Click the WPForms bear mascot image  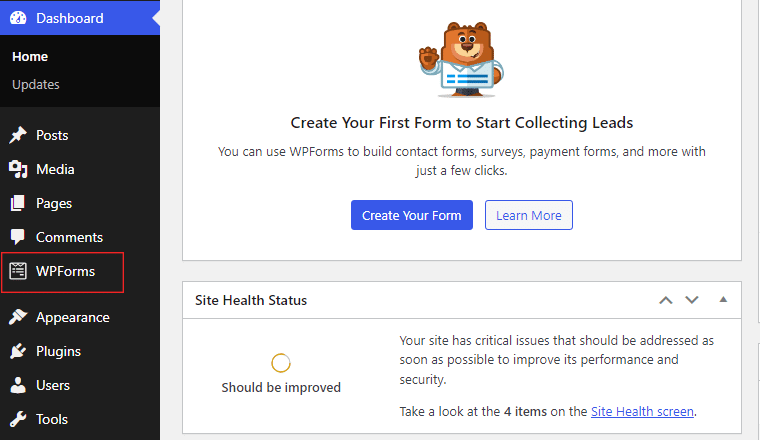pyautogui.click(x=461, y=60)
